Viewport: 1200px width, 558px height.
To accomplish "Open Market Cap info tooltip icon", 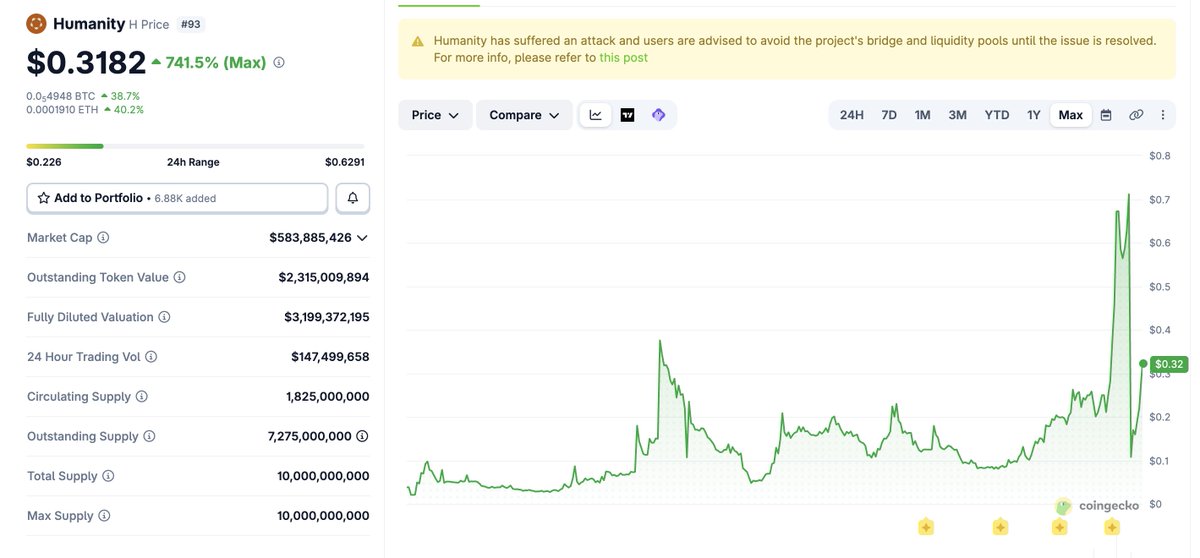I will click(x=103, y=238).
